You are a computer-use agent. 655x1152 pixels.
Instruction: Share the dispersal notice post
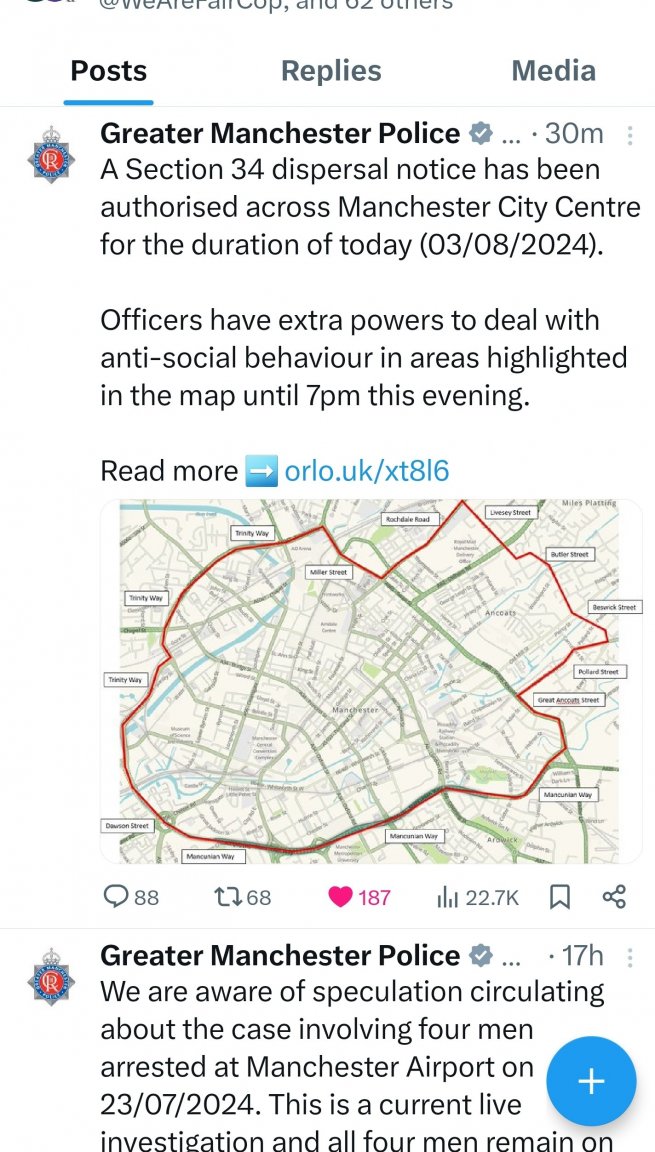tap(614, 897)
